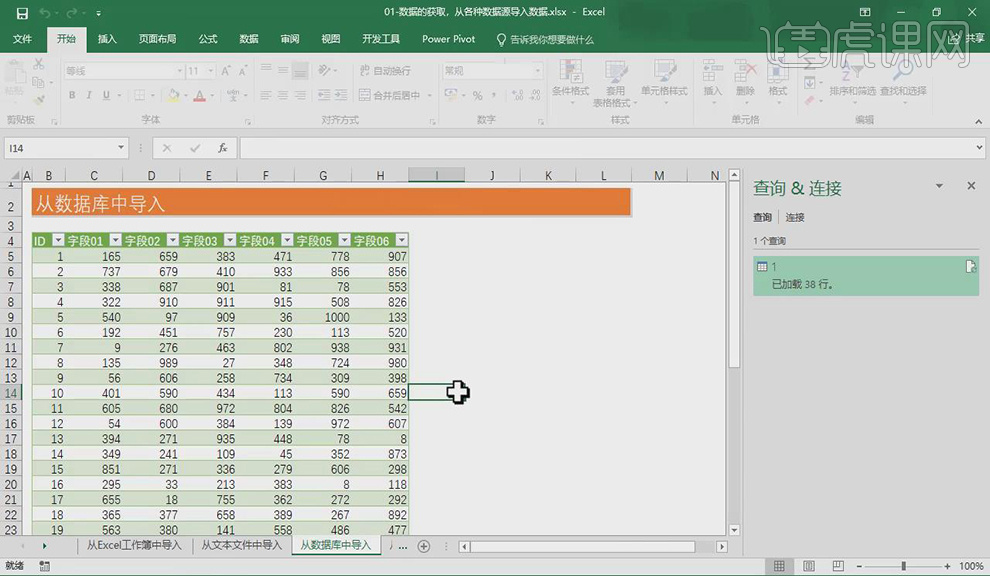Apply italic formatting

tap(89, 95)
